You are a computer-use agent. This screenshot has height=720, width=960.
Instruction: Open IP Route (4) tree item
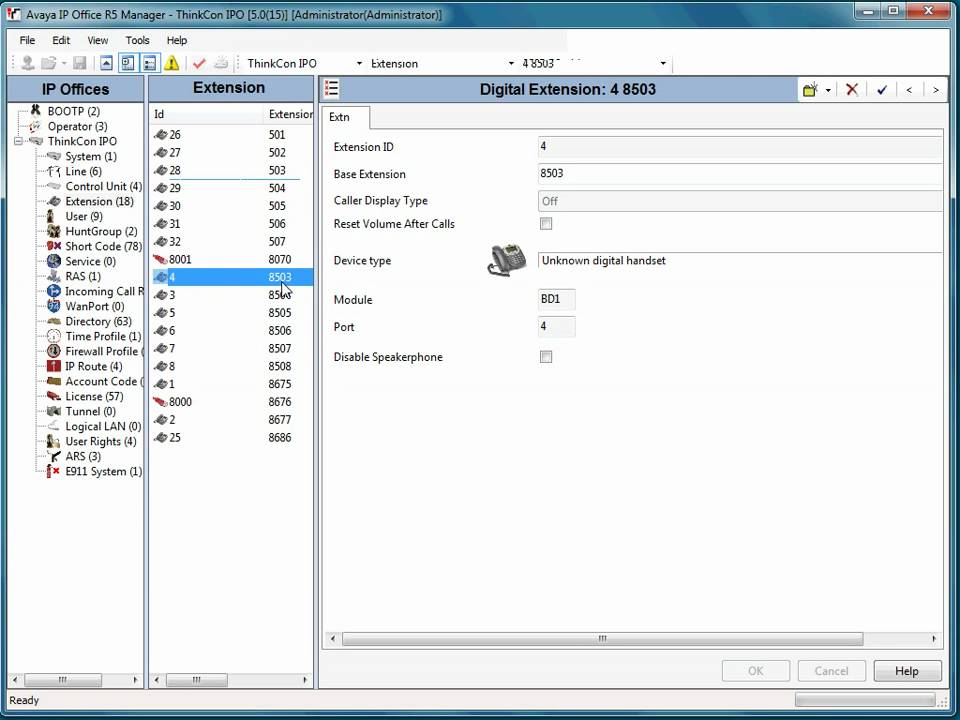click(x=94, y=367)
